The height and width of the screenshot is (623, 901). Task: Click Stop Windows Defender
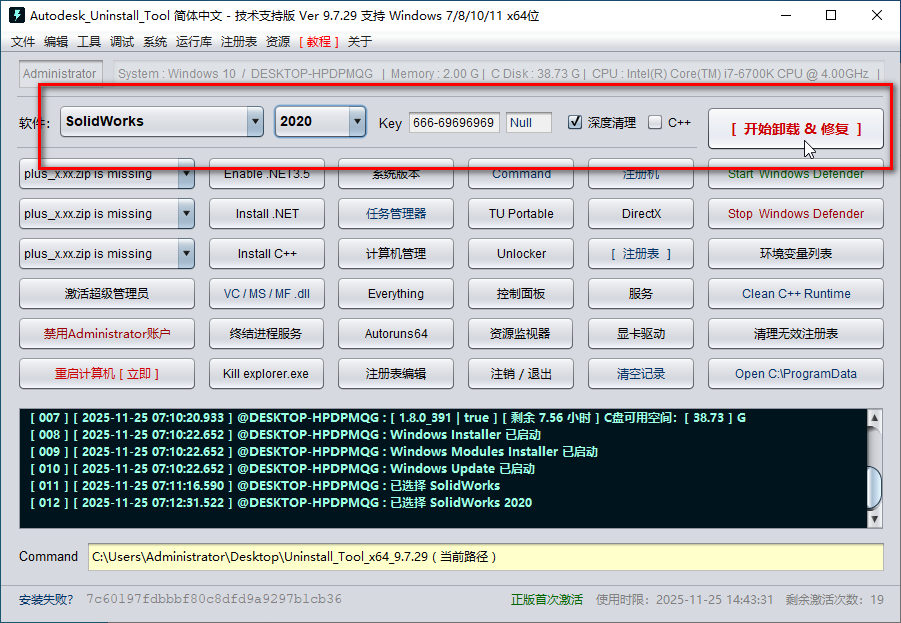[796, 214]
